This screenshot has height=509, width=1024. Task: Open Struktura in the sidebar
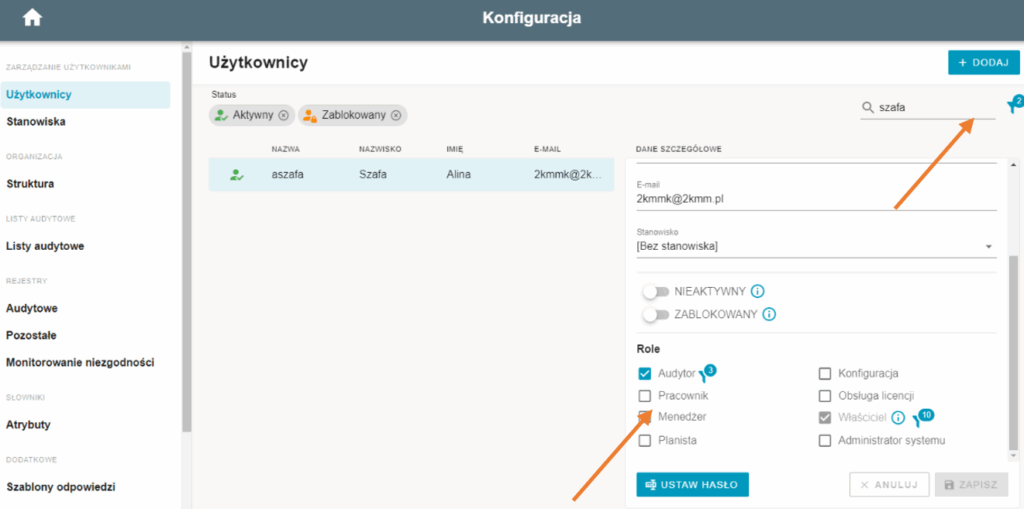pos(31,184)
